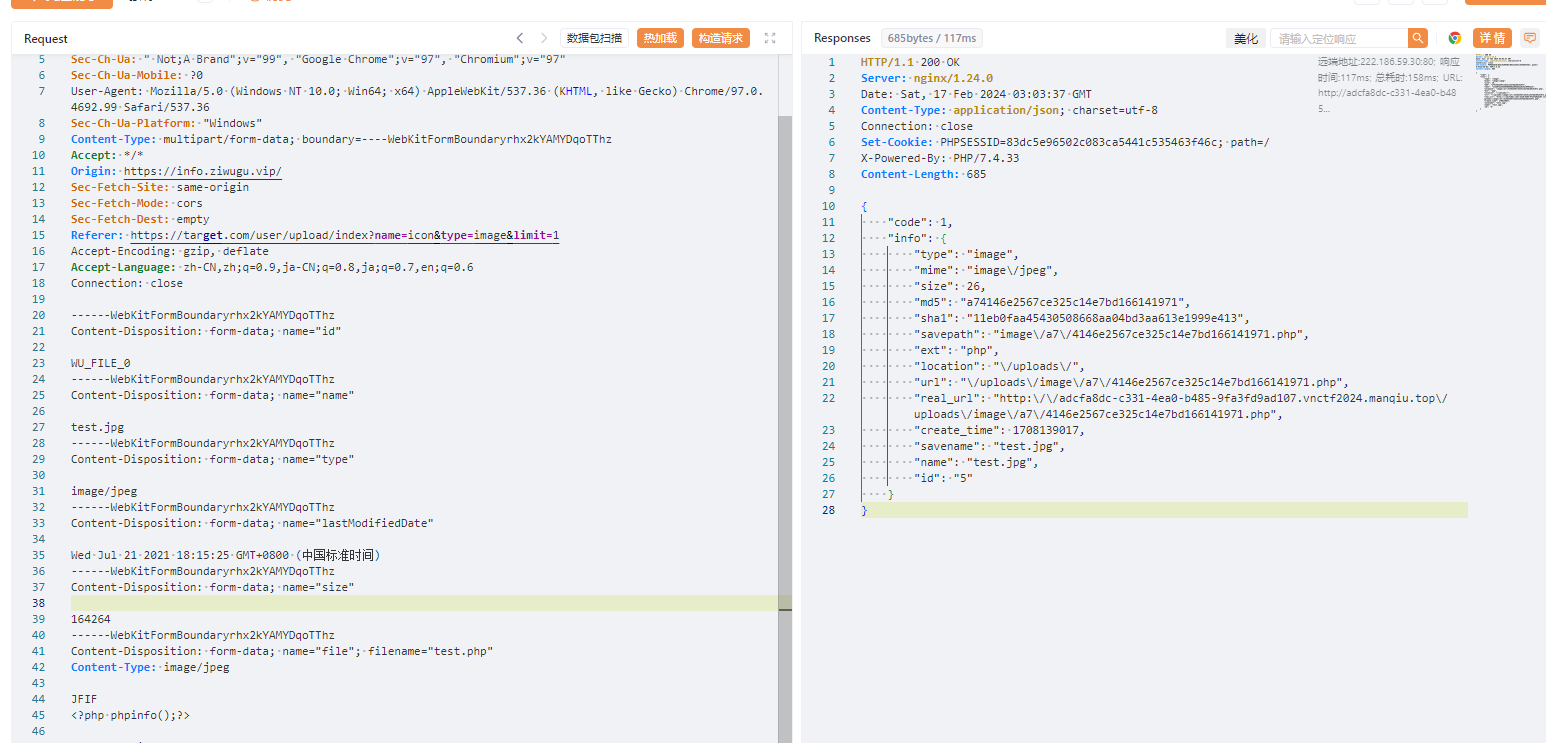
Task: Expand the Request panel to fullscreen
Action: pyautogui.click(x=770, y=38)
